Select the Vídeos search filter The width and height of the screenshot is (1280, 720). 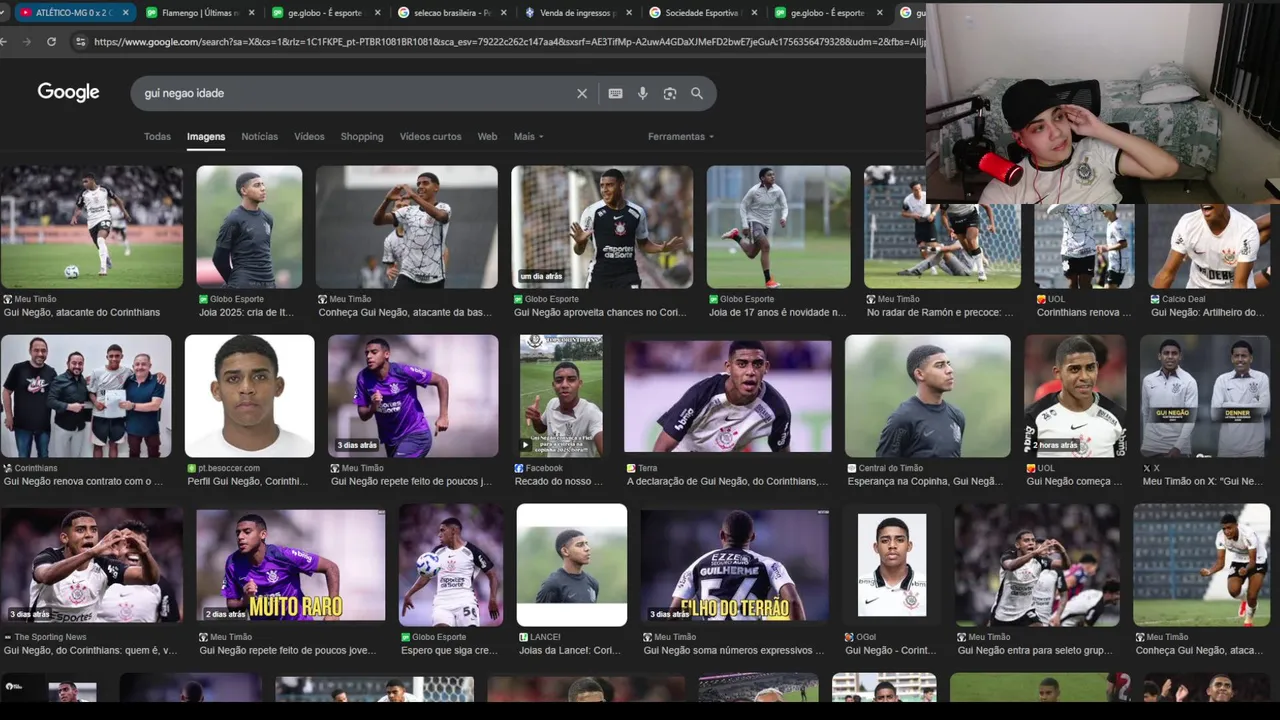[309, 137]
